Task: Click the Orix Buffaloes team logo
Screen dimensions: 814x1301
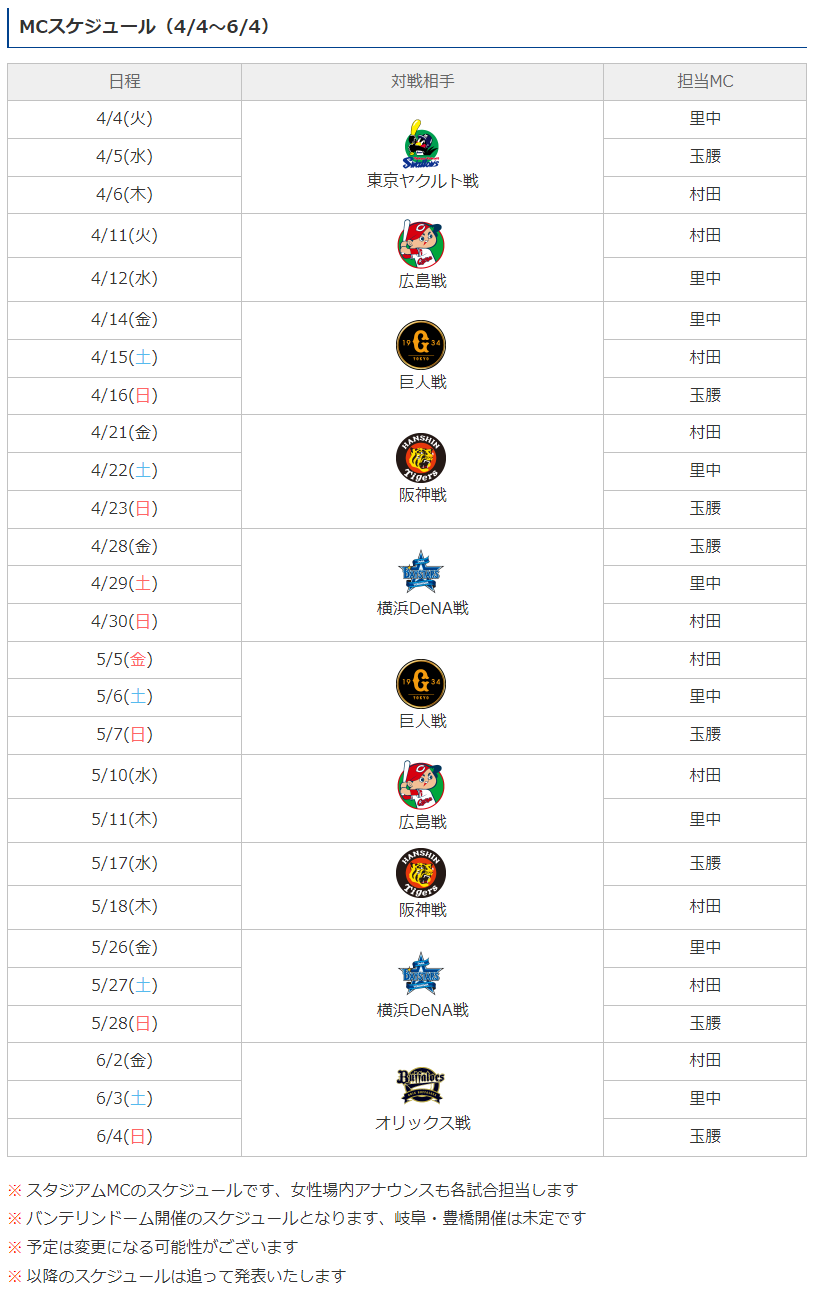Action: pos(422,1086)
